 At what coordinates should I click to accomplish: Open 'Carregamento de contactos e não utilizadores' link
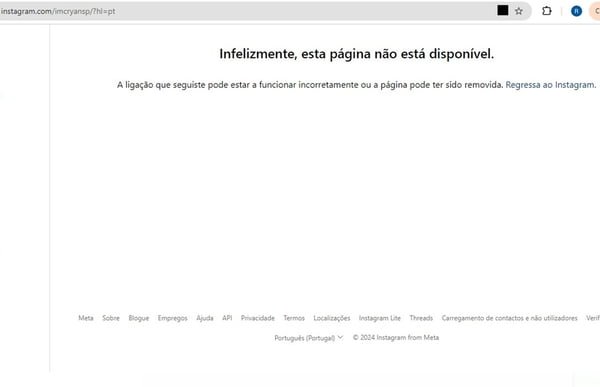click(x=509, y=318)
